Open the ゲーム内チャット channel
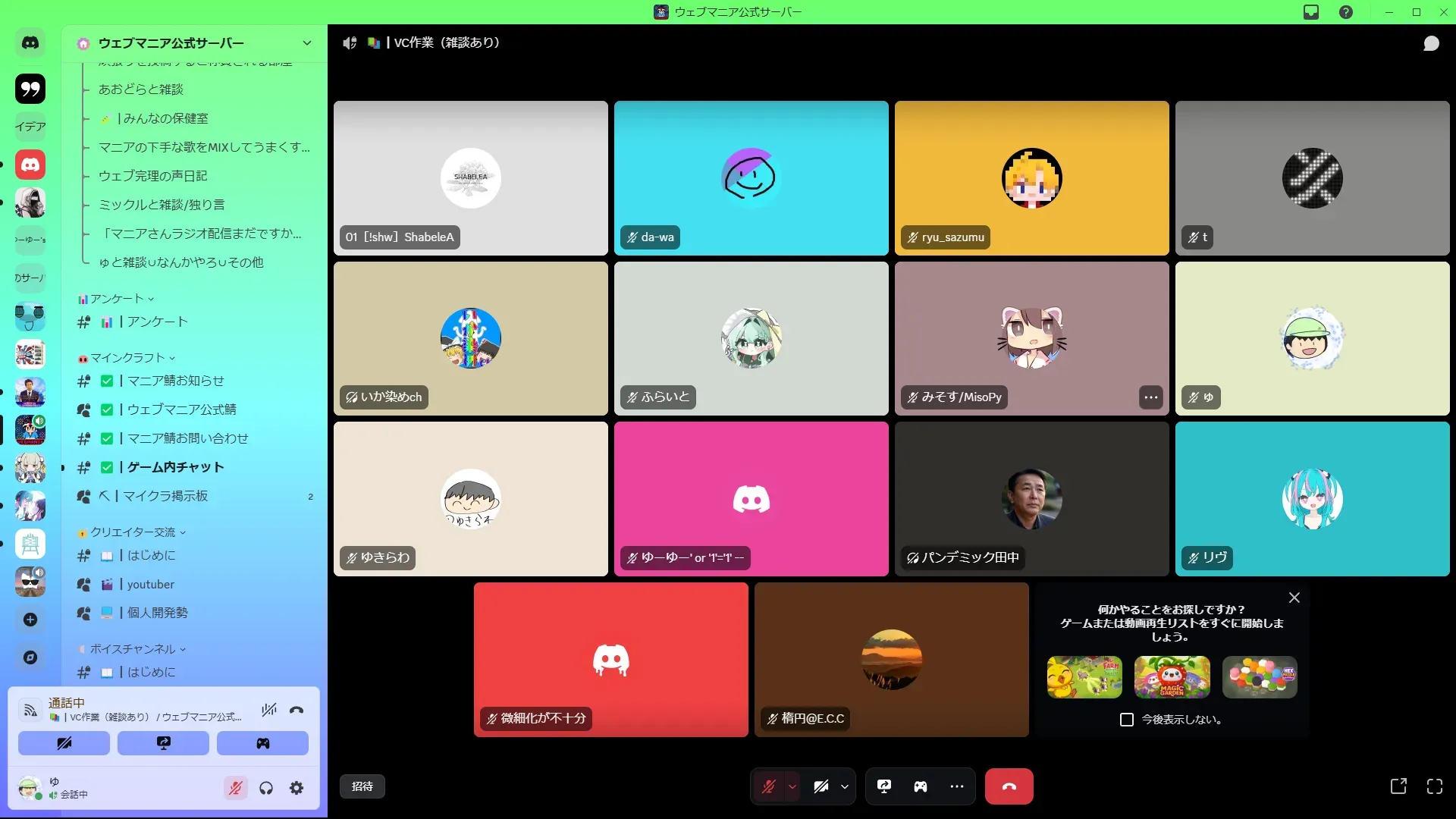This screenshot has width=1456, height=819. click(175, 467)
